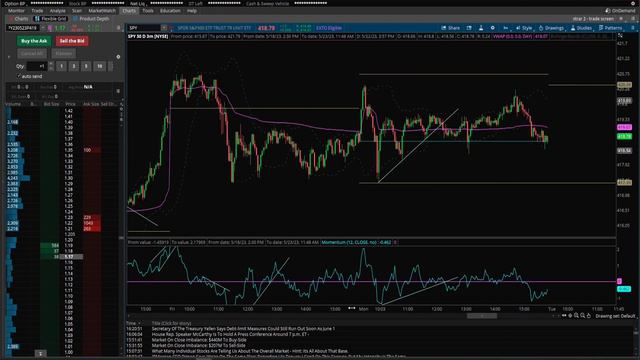Screen dimensions: 640x360
Task: Toggle the auto send checkbox
Action: 19,76
